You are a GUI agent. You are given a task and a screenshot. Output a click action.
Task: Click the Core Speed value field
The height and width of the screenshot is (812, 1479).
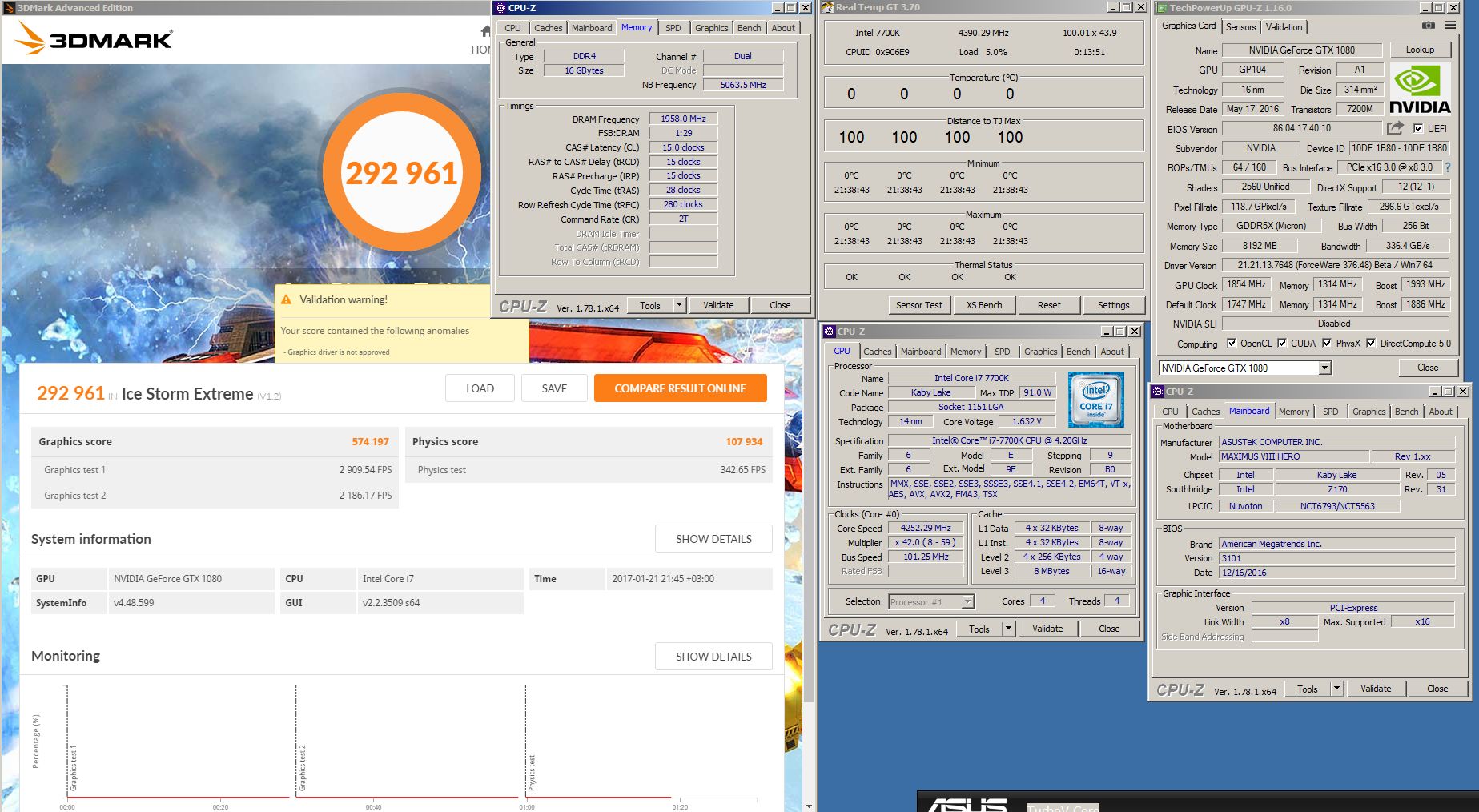926,529
